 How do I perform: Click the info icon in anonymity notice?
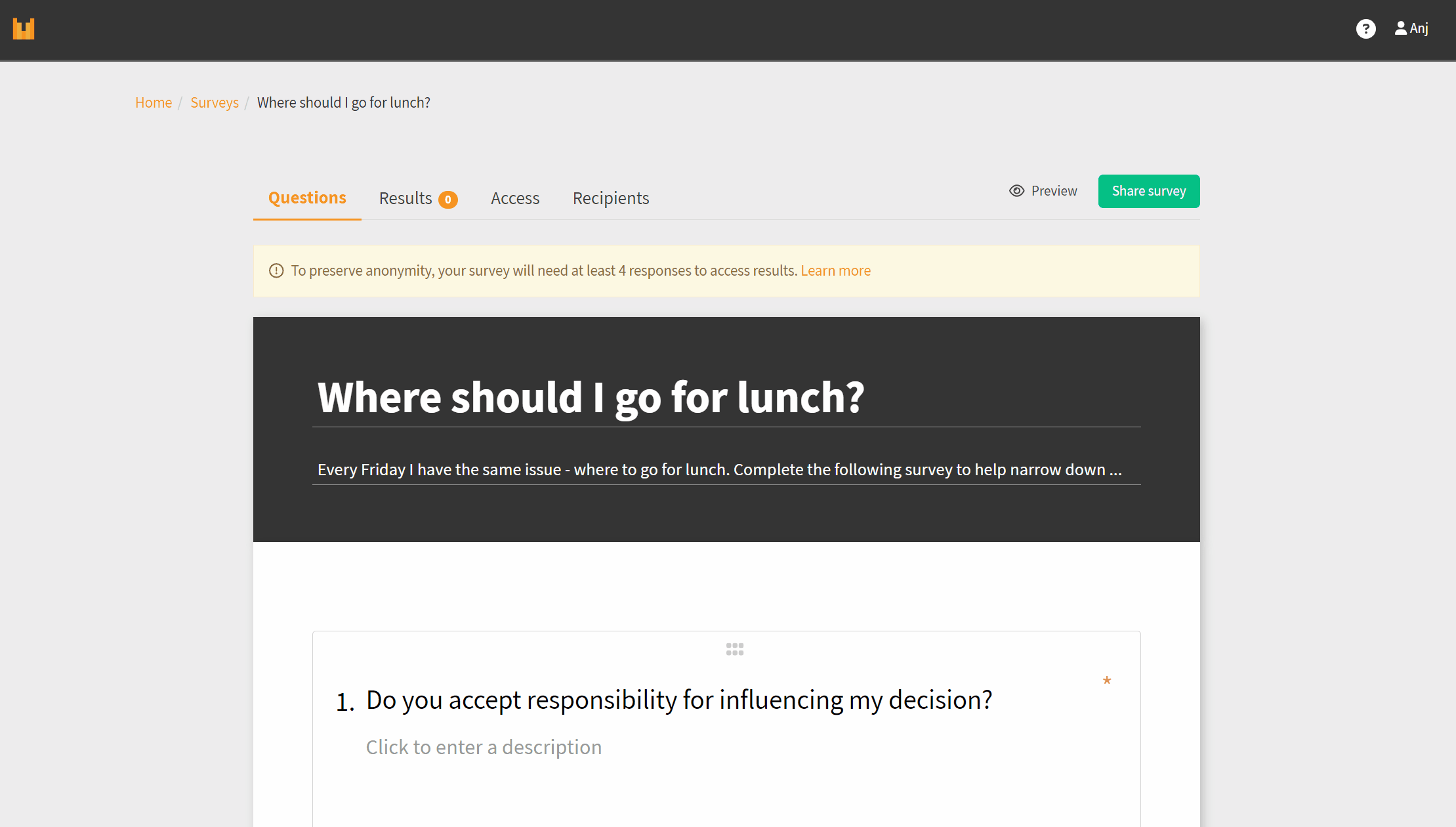pos(276,271)
